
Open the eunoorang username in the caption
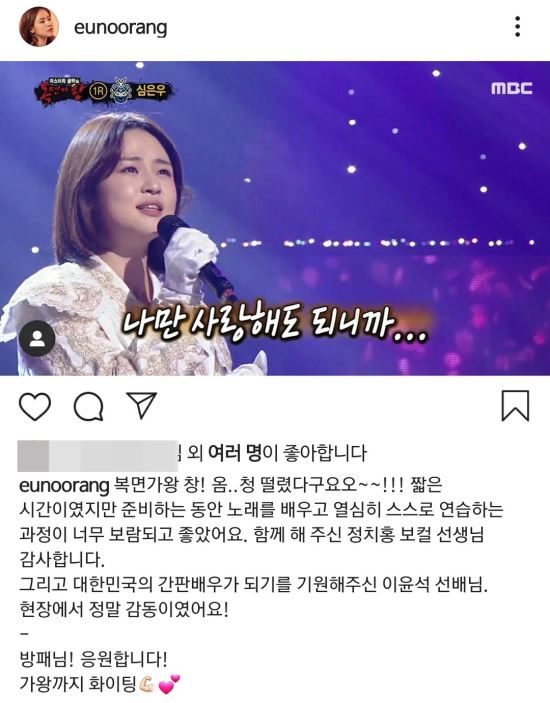pos(65,485)
